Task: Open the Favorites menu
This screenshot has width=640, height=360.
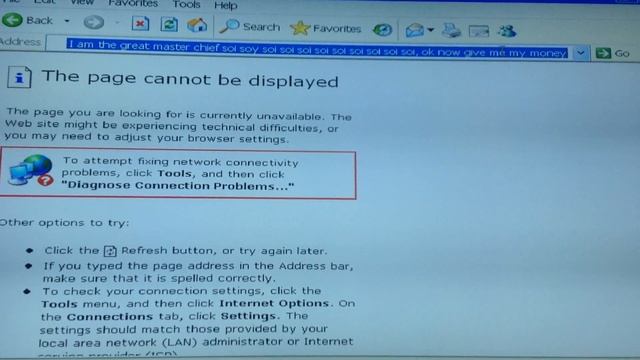Action: point(133,4)
